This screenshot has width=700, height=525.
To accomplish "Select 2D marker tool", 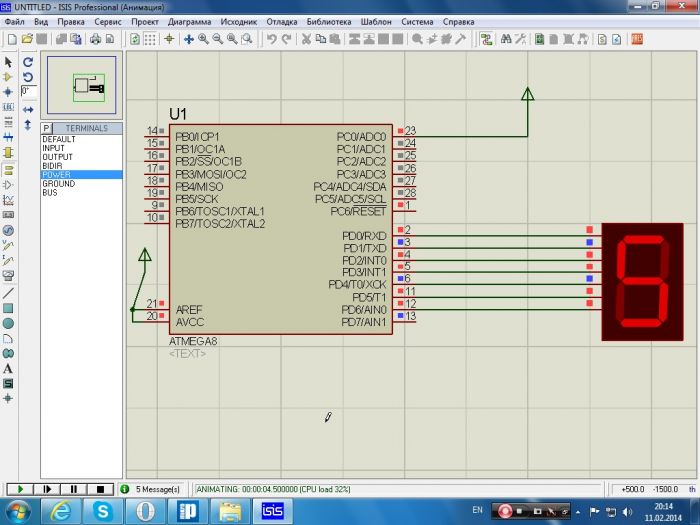I will point(8,399).
